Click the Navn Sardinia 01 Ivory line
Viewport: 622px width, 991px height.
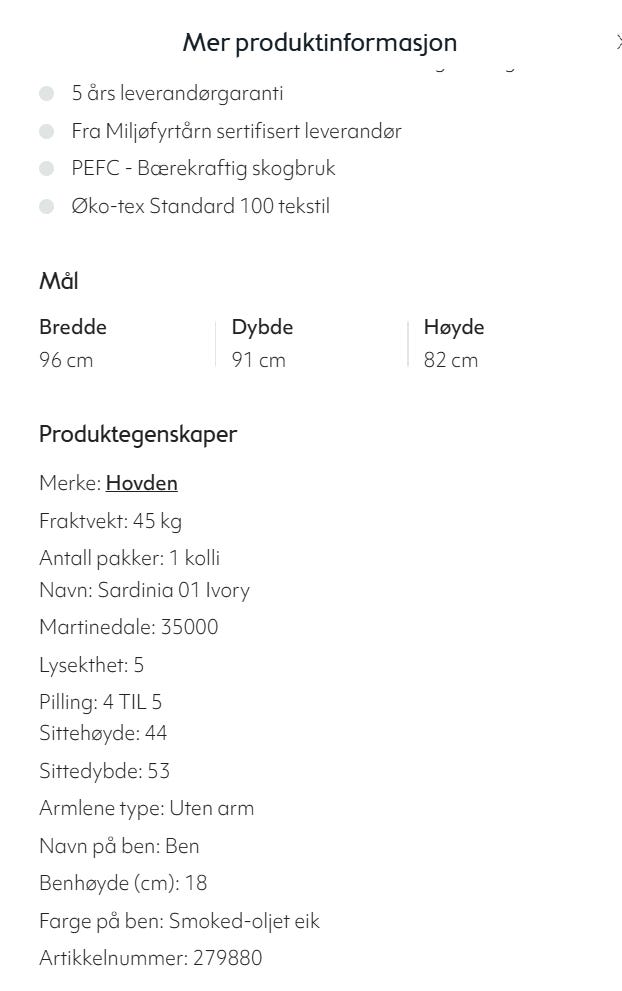(144, 590)
